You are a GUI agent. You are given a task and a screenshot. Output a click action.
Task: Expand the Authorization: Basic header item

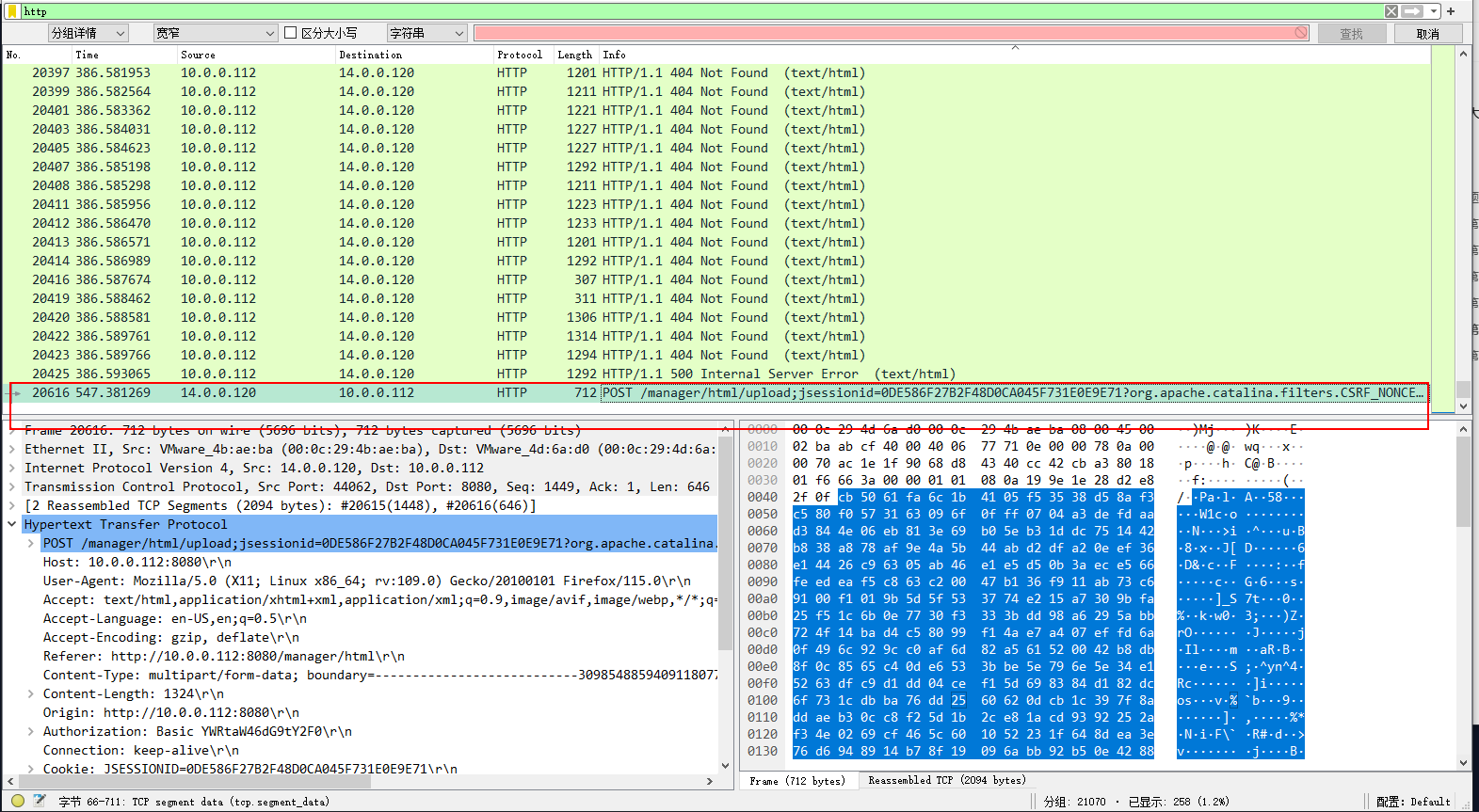[x=31, y=731]
